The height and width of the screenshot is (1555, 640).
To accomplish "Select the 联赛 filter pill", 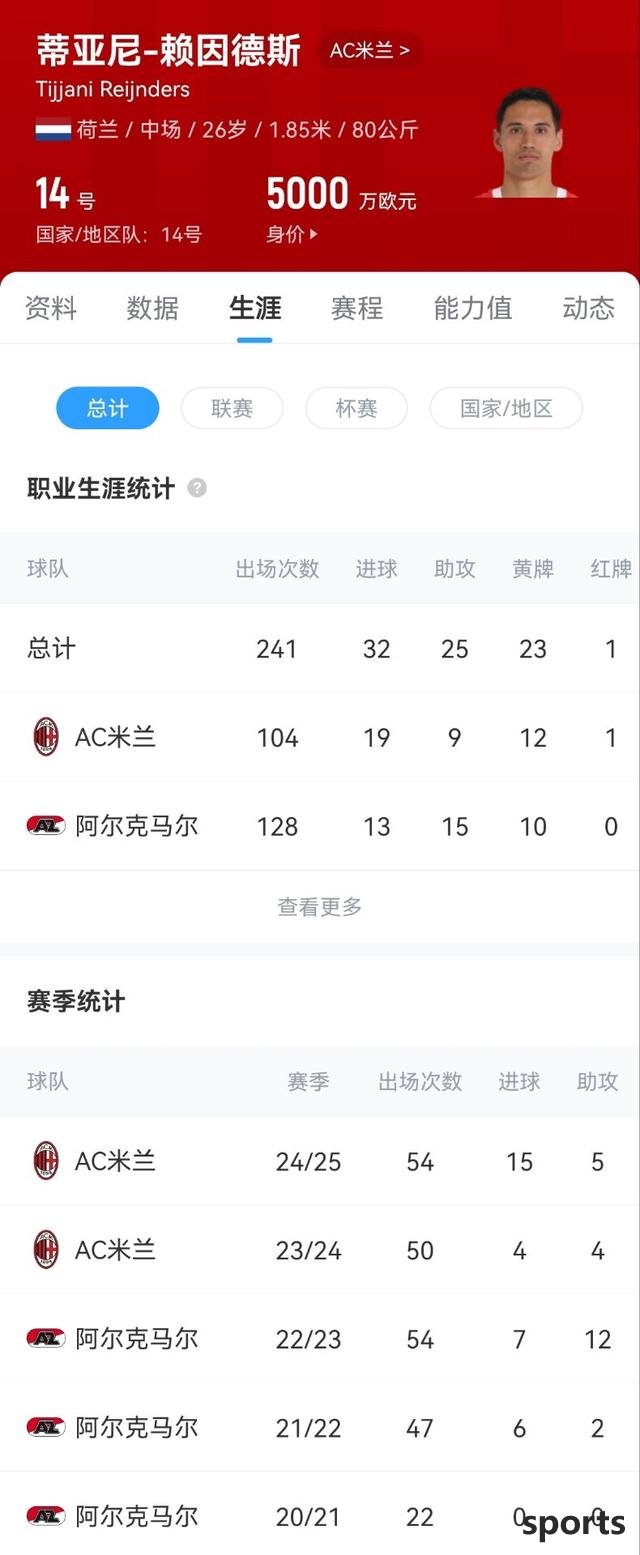I will point(232,408).
